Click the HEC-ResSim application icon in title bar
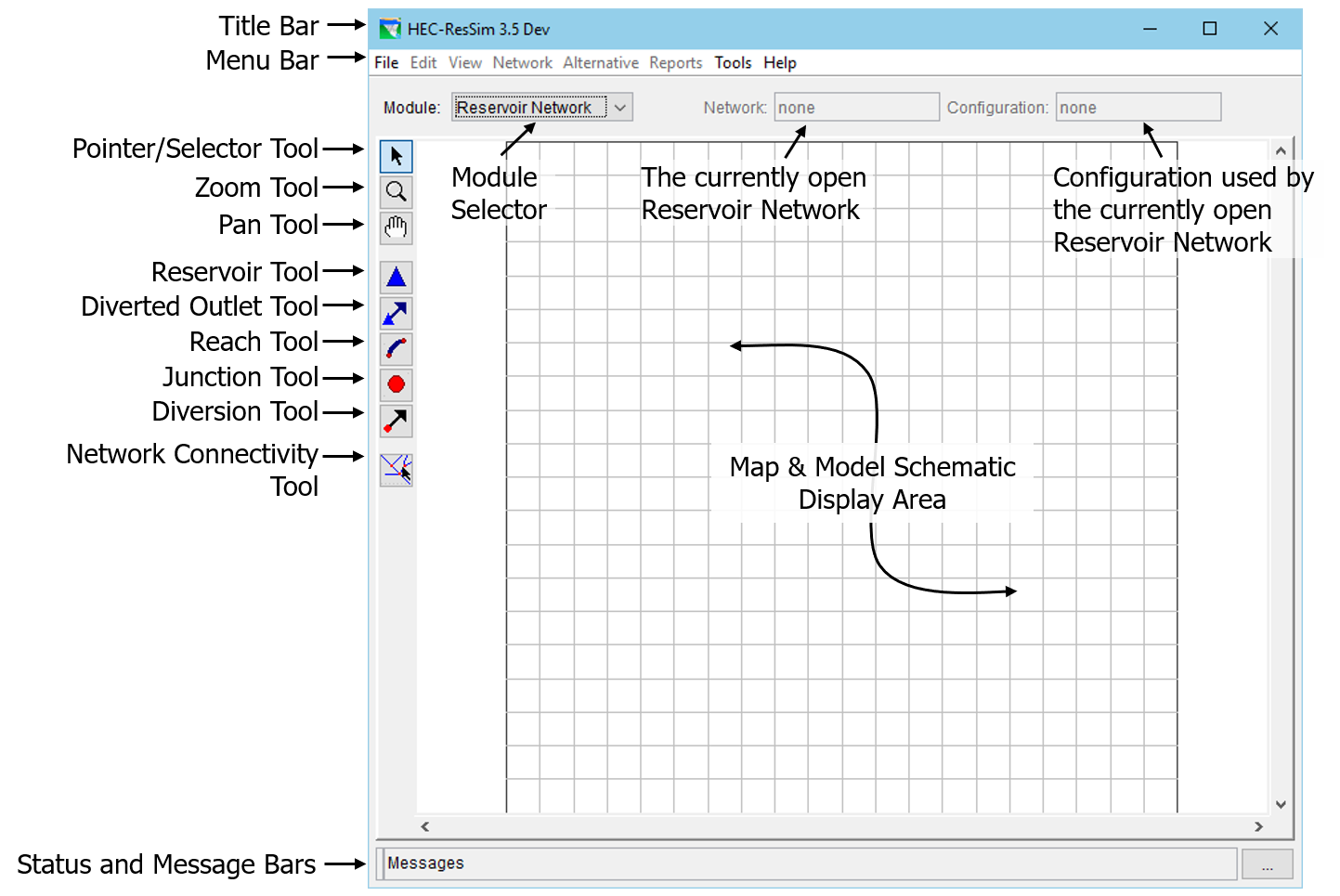Screen dimensions: 1340x896 tap(390, 29)
